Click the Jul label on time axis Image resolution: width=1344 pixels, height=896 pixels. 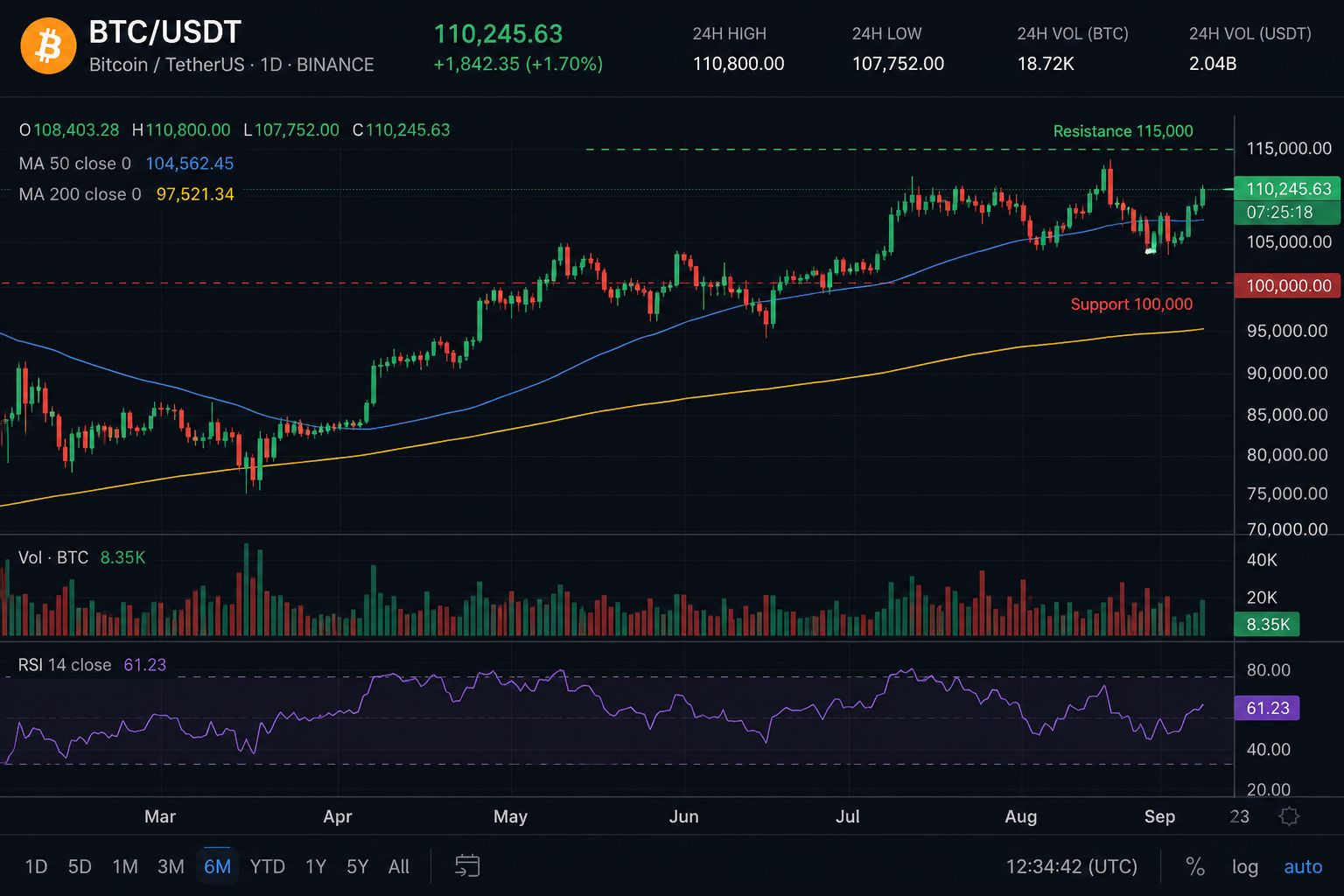pos(848,816)
